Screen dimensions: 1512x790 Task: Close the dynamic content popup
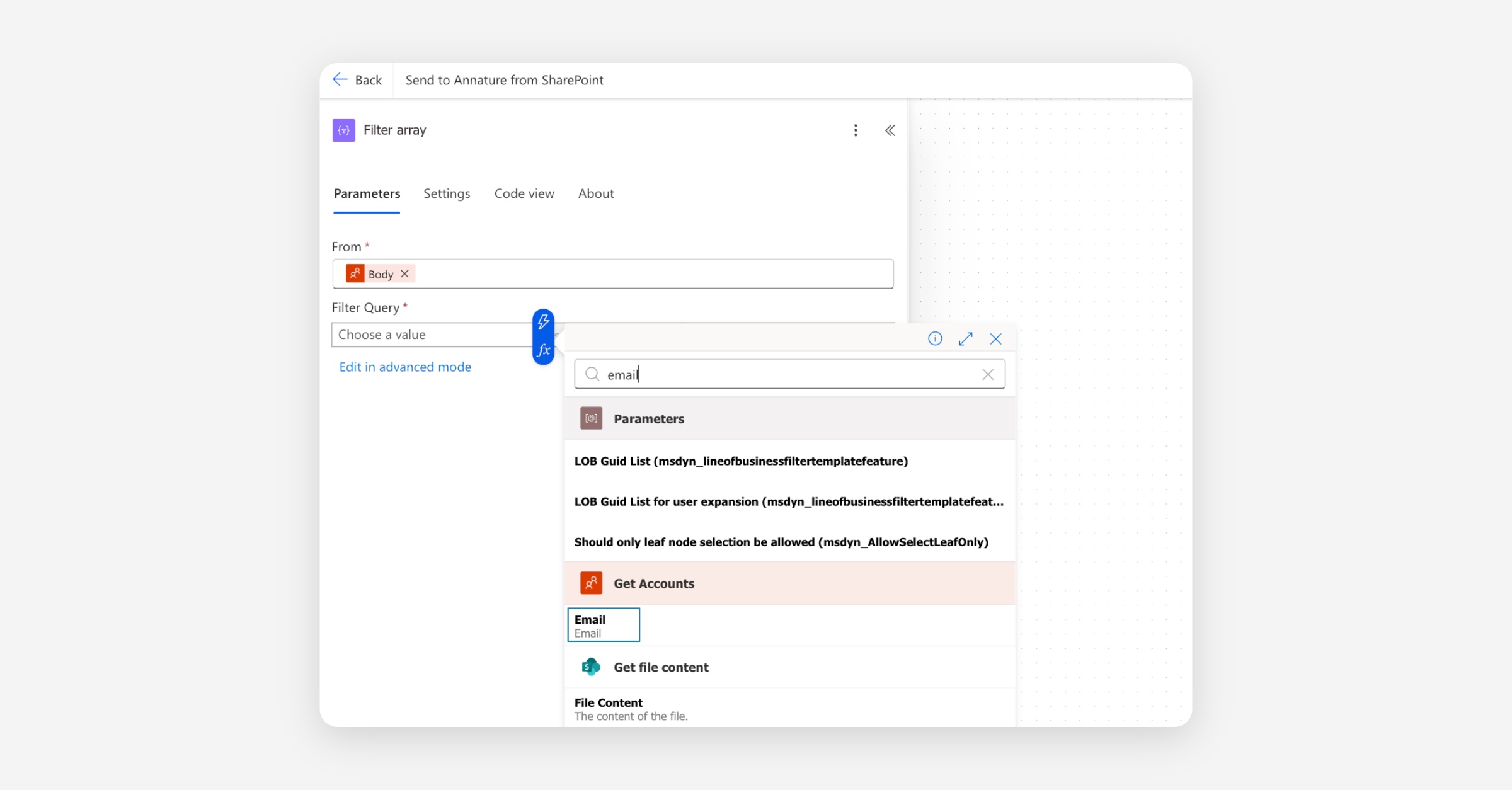[995, 339]
